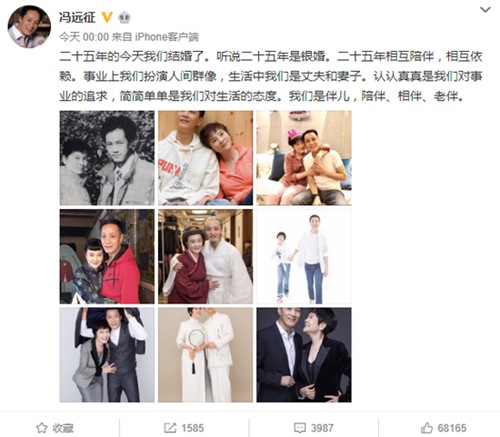Image resolution: width=500 pixels, height=437 pixels.
Task: Click the 收藏 favorite button
Action: pyautogui.click(x=55, y=428)
